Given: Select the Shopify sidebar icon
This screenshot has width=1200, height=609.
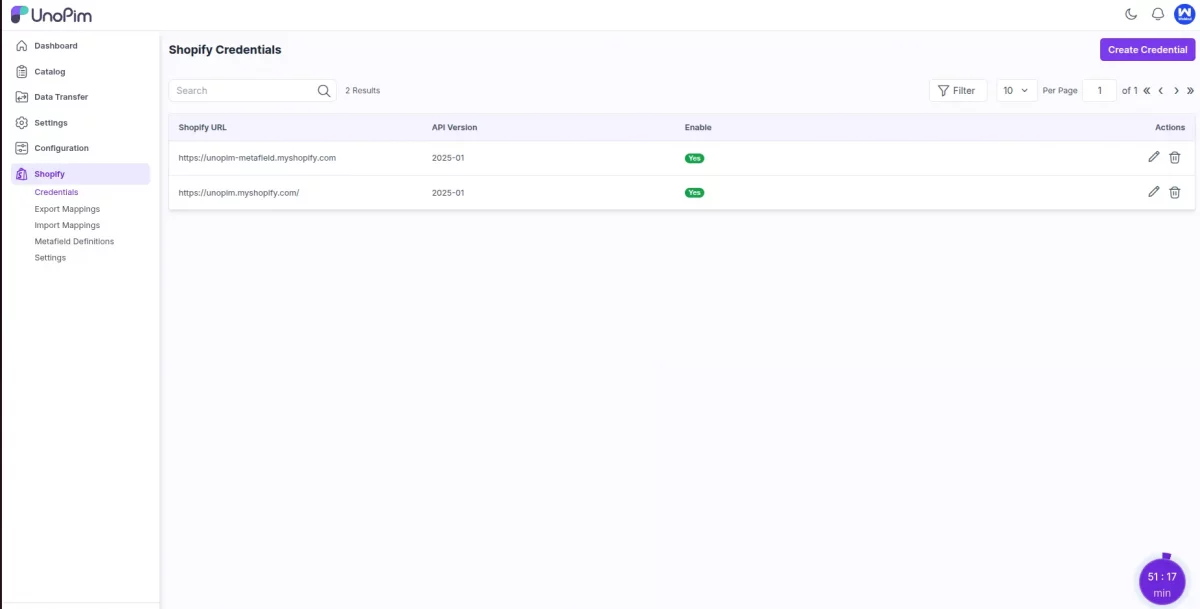Looking at the screenshot, I should 21,172.
